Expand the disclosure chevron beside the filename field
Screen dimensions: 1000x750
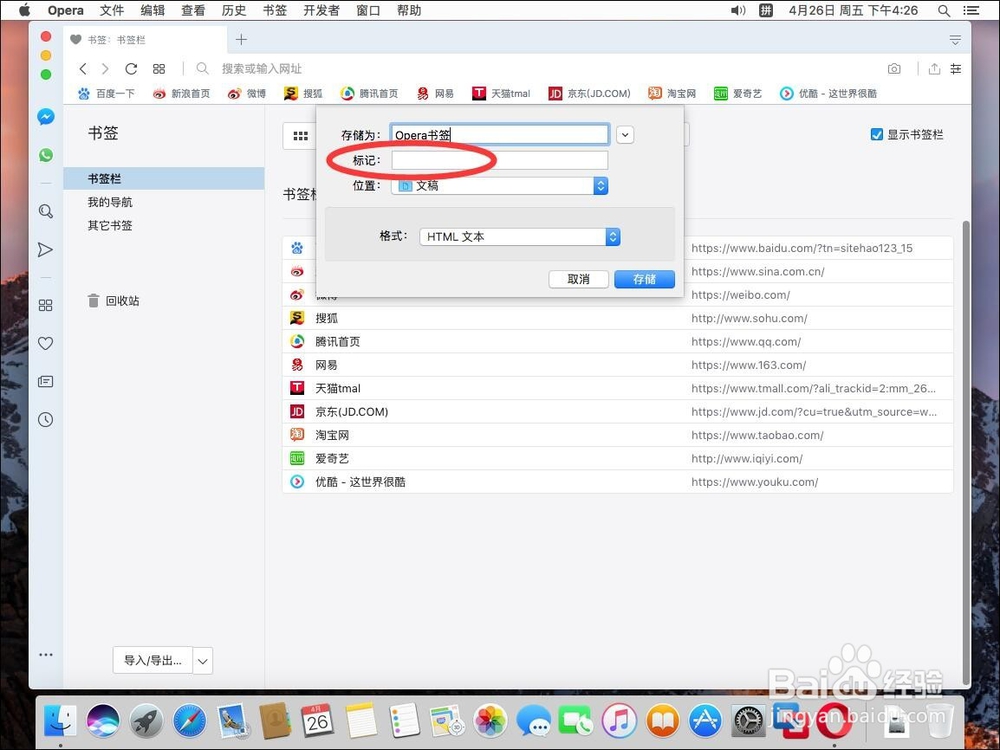click(x=625, y=134)
